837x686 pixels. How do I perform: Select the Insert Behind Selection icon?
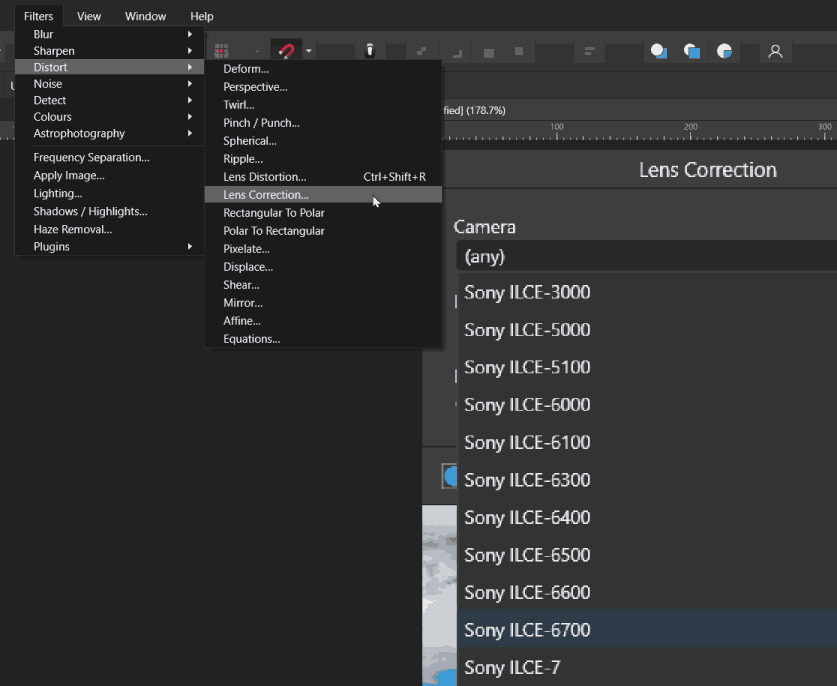click(x=659, y=51)
